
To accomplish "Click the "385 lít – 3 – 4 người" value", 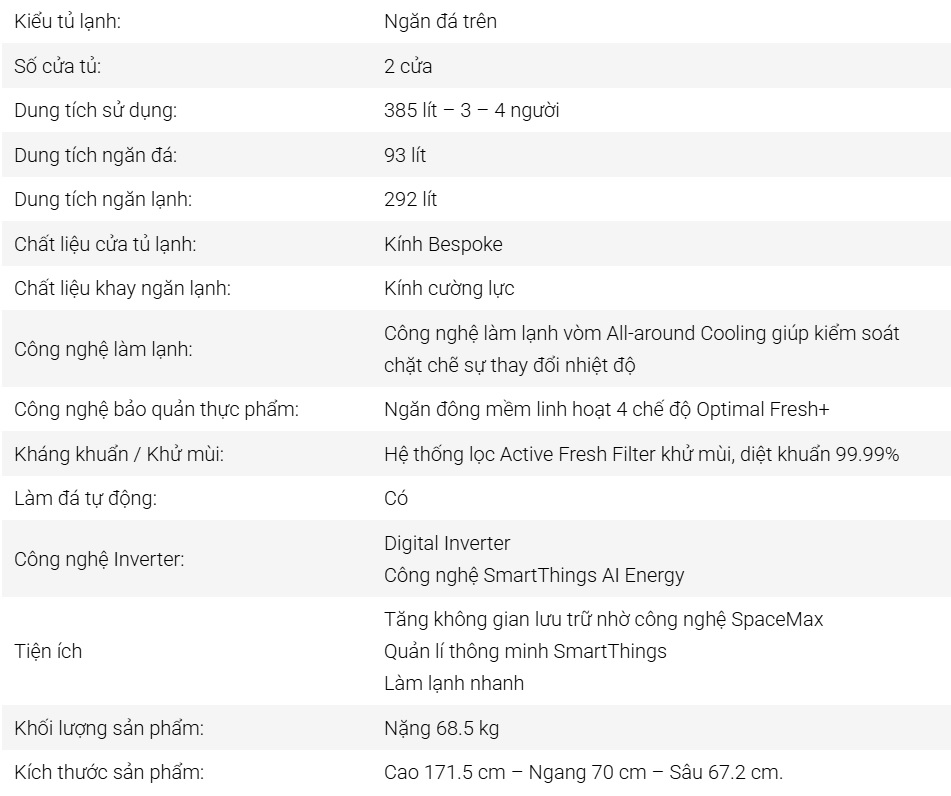I will (x=471, y=110).
